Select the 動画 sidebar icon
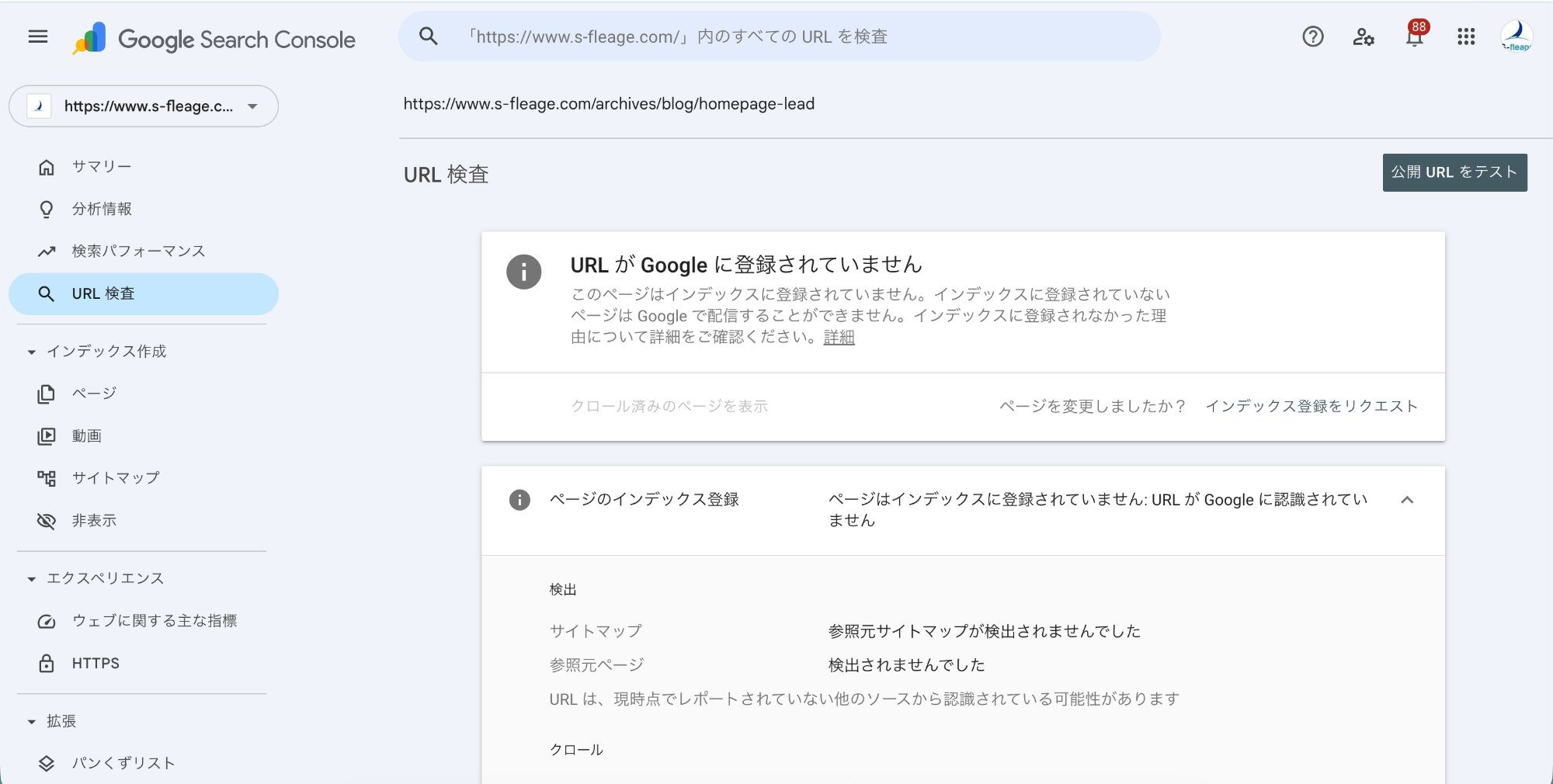The height and width of the screenshot is (784, 1553). coord(47,435)
